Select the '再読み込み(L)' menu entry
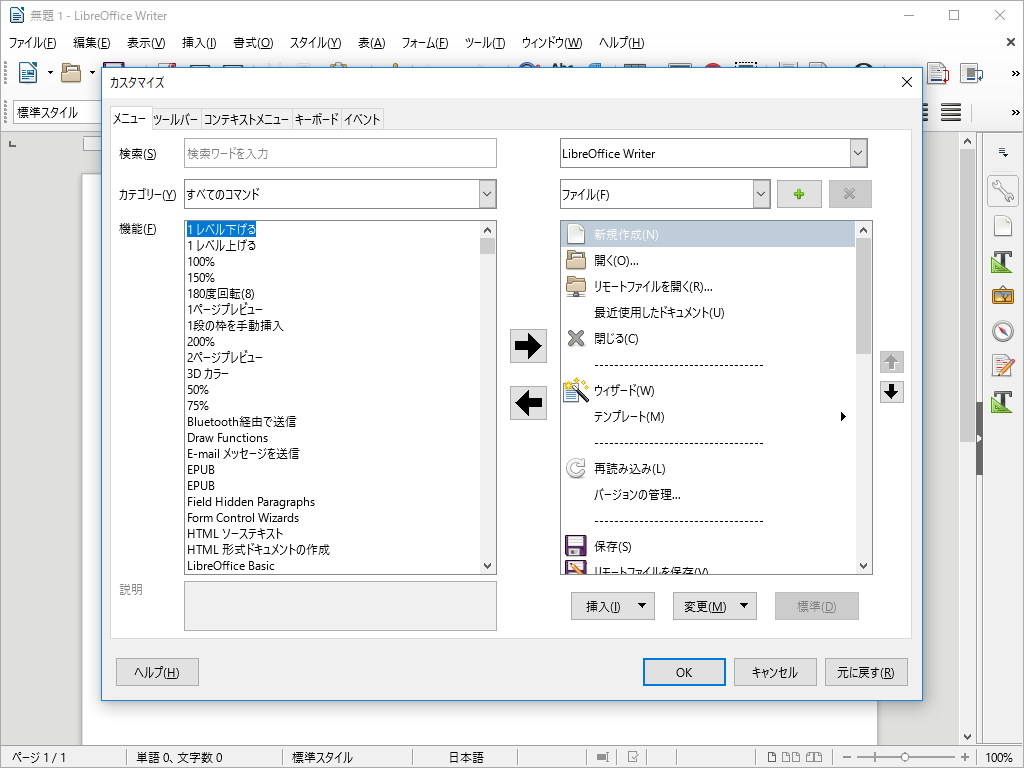The width and height of the screenshot is (1024, 768). coord(707,468)
